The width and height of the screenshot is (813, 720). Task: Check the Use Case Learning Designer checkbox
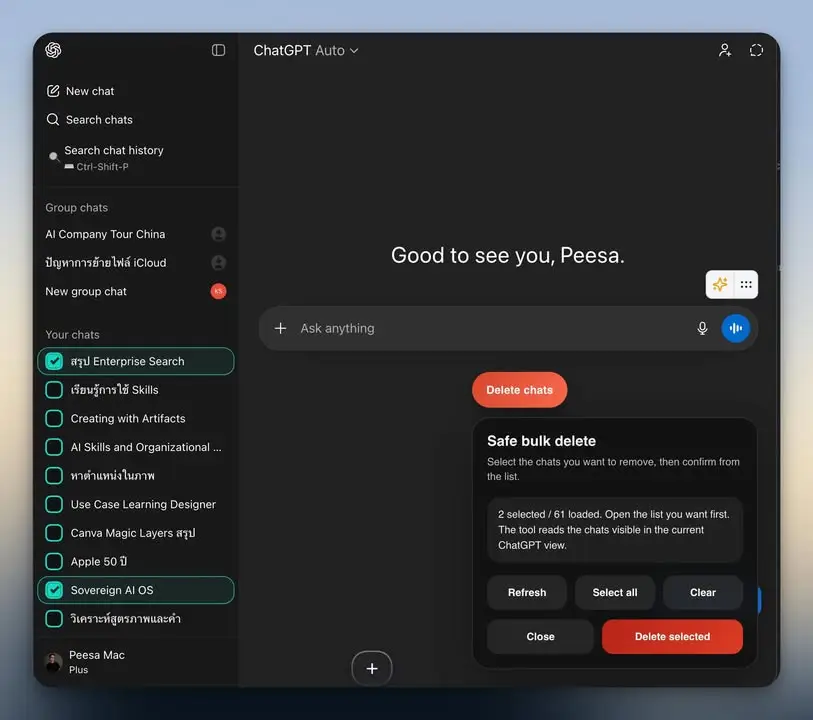pyautogui.click(x=54, y=504)
